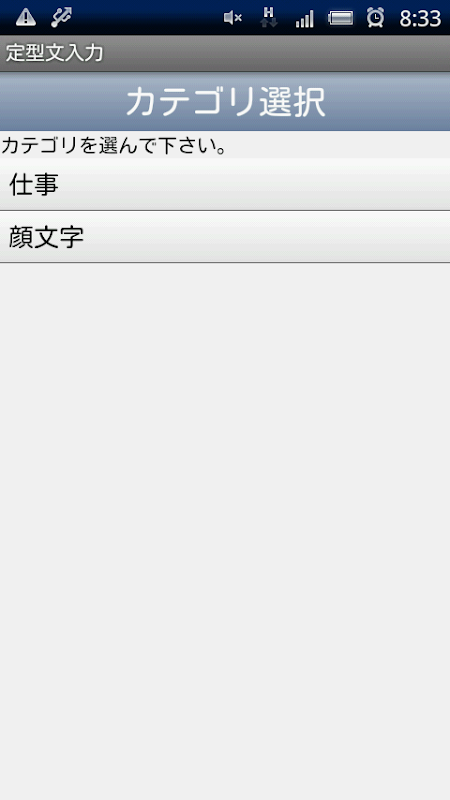Tap the カテゴリ選択 header banner
The width and height of the screenshot is (450, 800).
225,102
